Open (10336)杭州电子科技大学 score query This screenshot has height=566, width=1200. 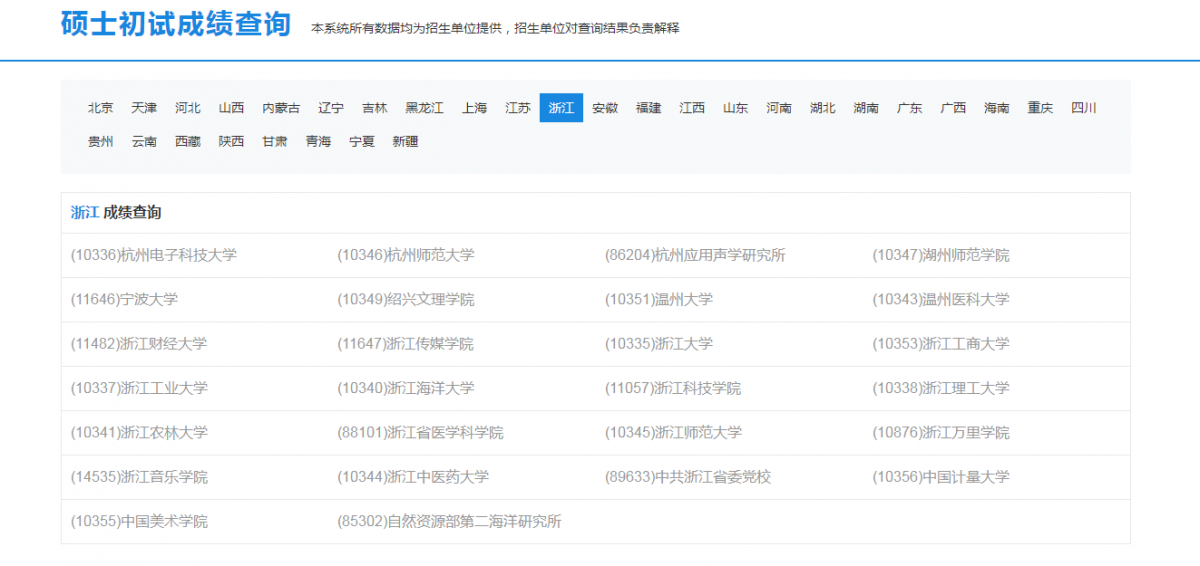tap(154, 255)
